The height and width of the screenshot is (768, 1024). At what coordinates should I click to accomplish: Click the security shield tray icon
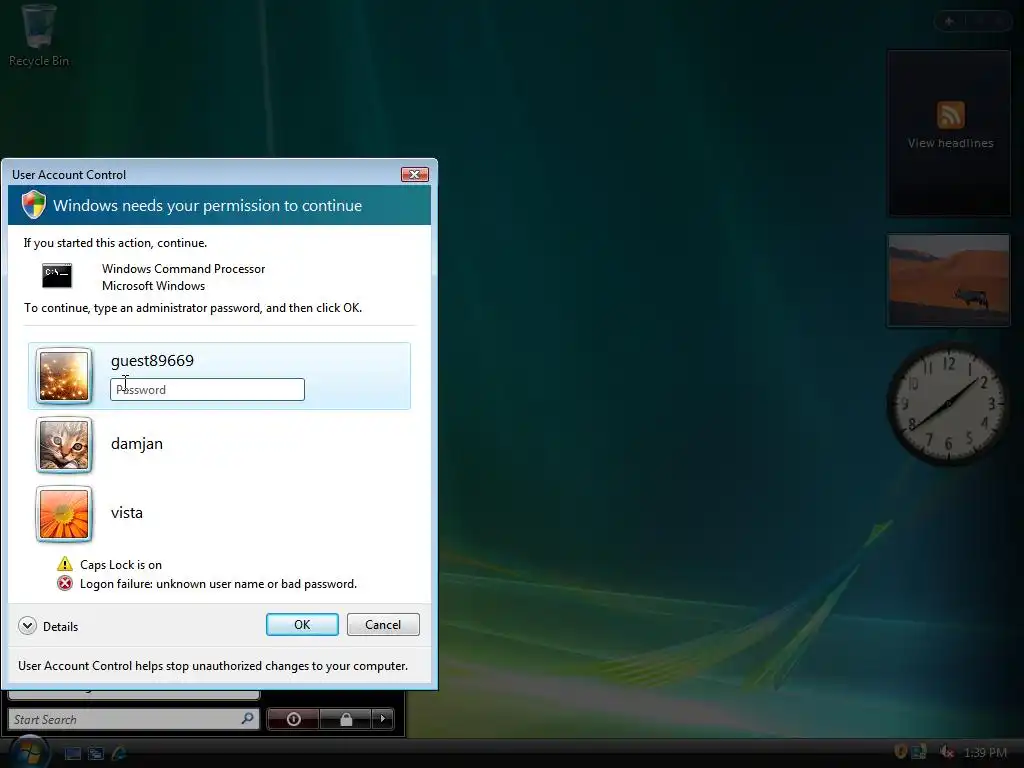tap(901, 752)
